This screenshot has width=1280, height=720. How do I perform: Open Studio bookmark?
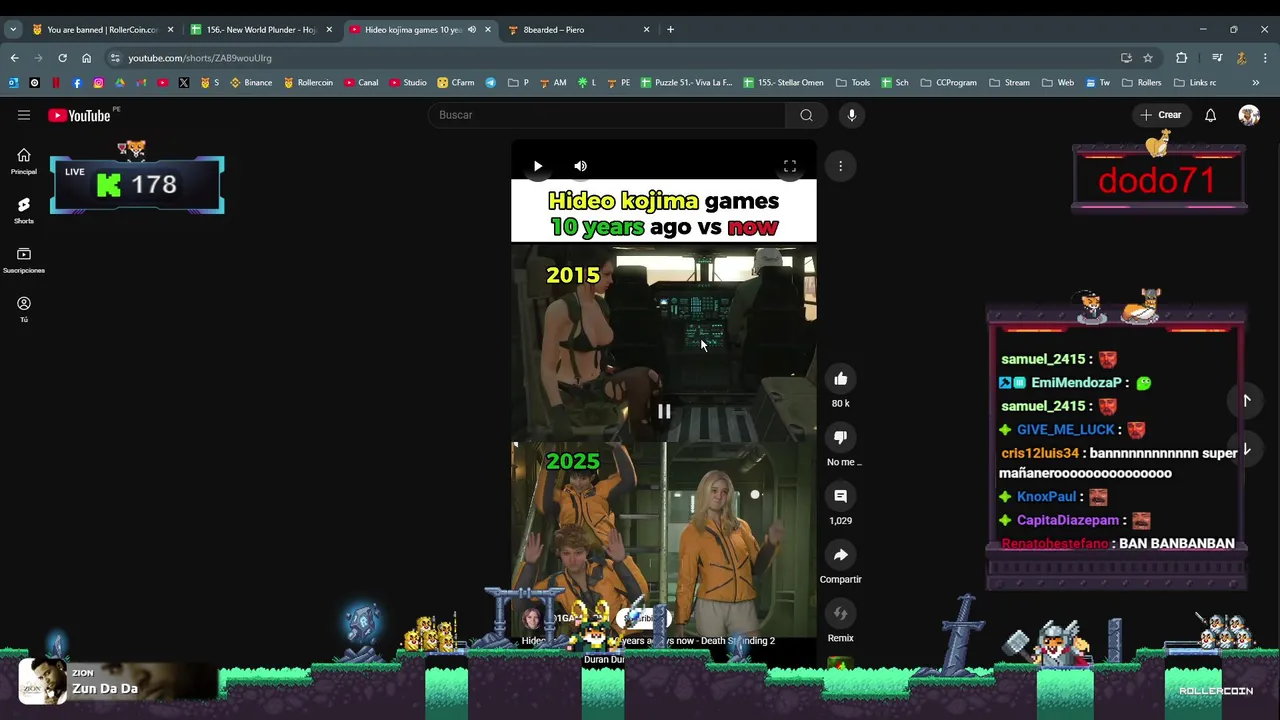click(x=408, y=83)
